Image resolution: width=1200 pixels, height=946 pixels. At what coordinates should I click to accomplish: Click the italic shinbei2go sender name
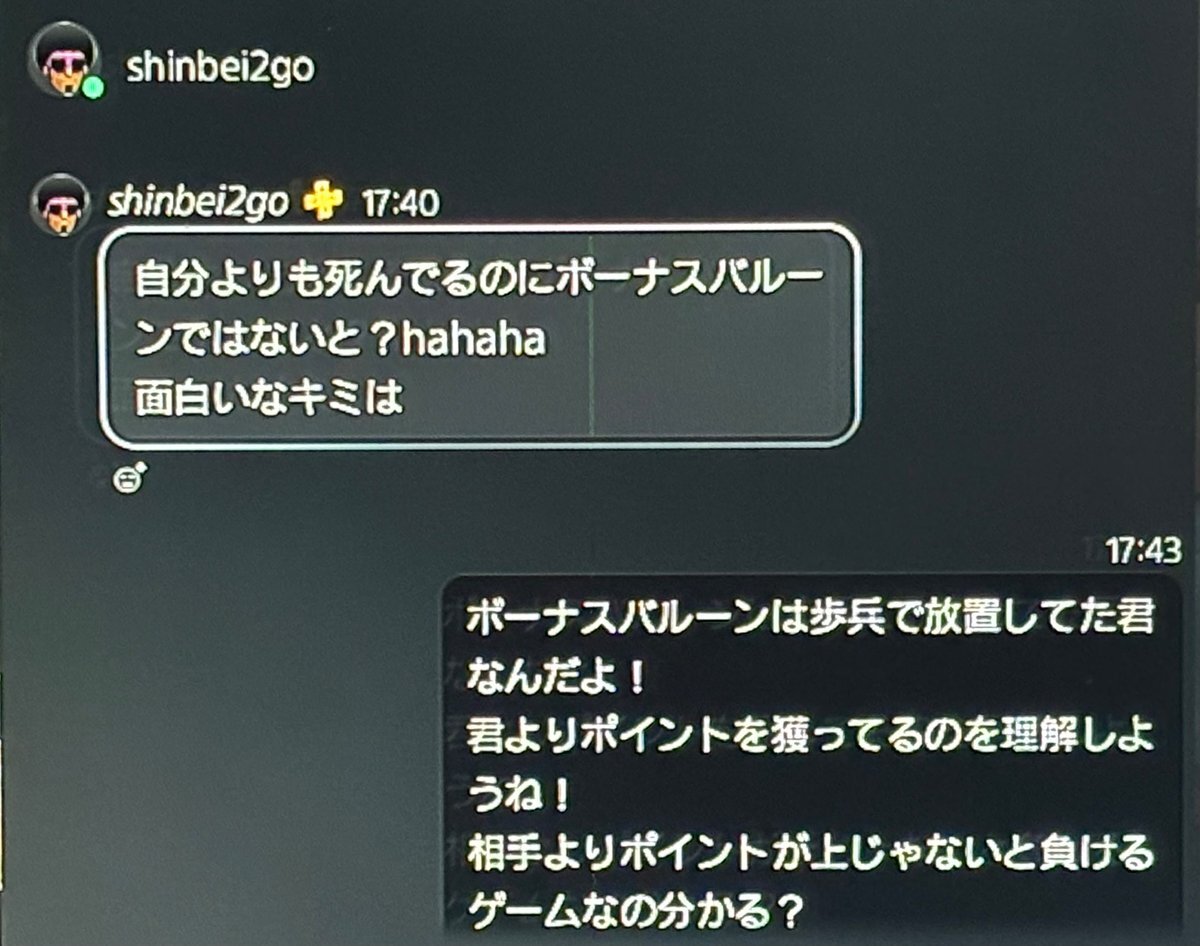[197, 203]
